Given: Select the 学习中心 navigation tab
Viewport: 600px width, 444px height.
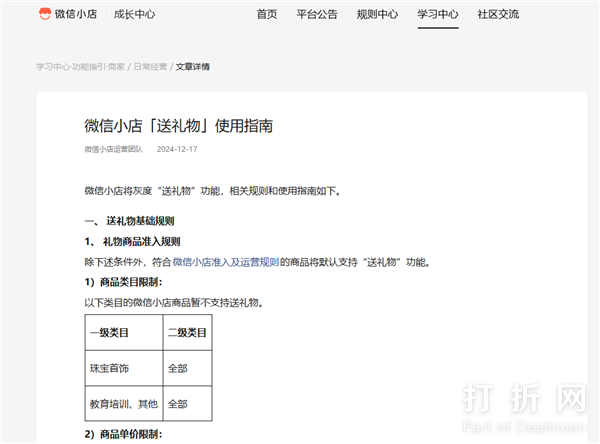Looking at the screenshot, I should pyautogui.click(x=437, y=15).
